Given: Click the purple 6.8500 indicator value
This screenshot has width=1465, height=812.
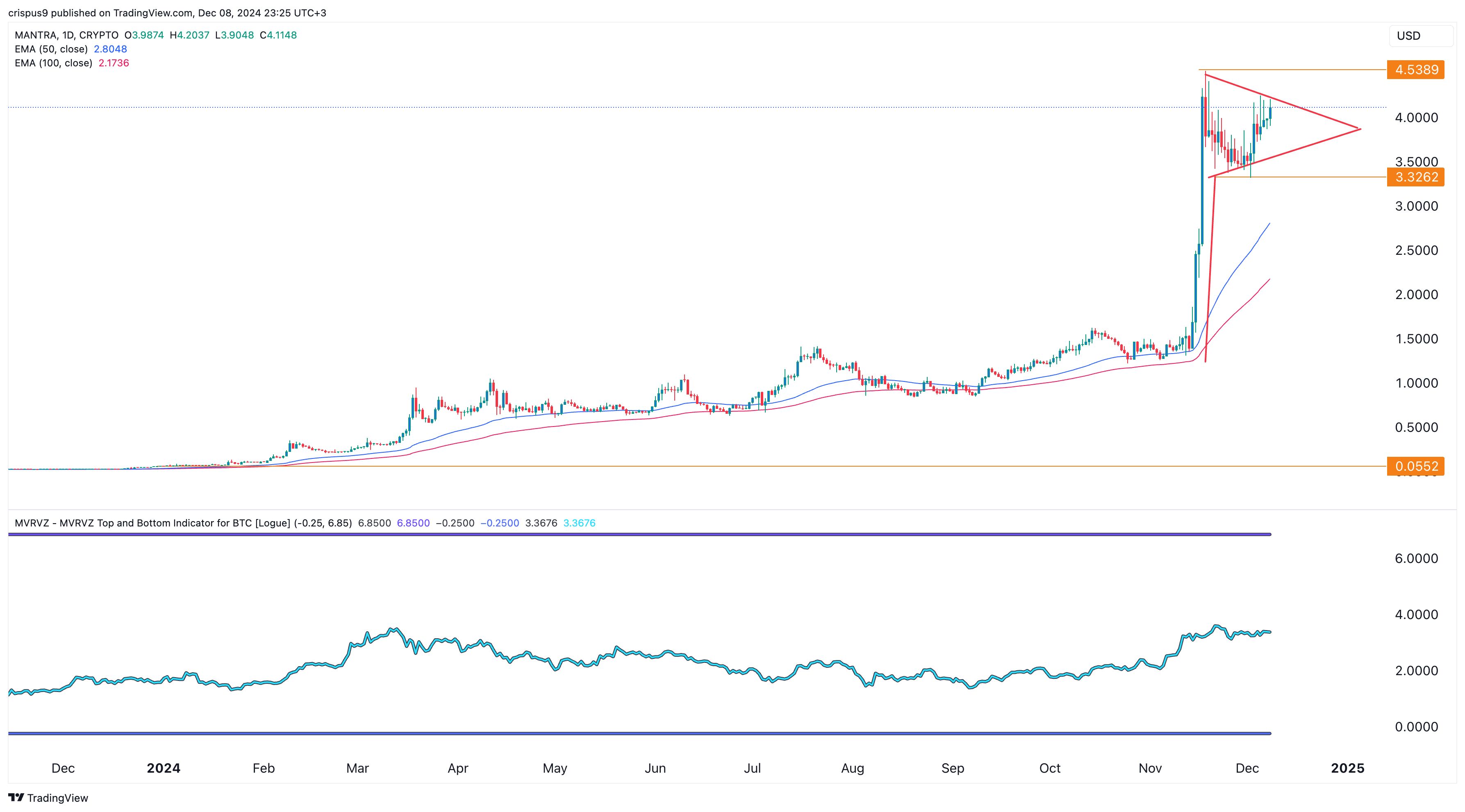Looking at the screenshot, I should click(413, 523).
